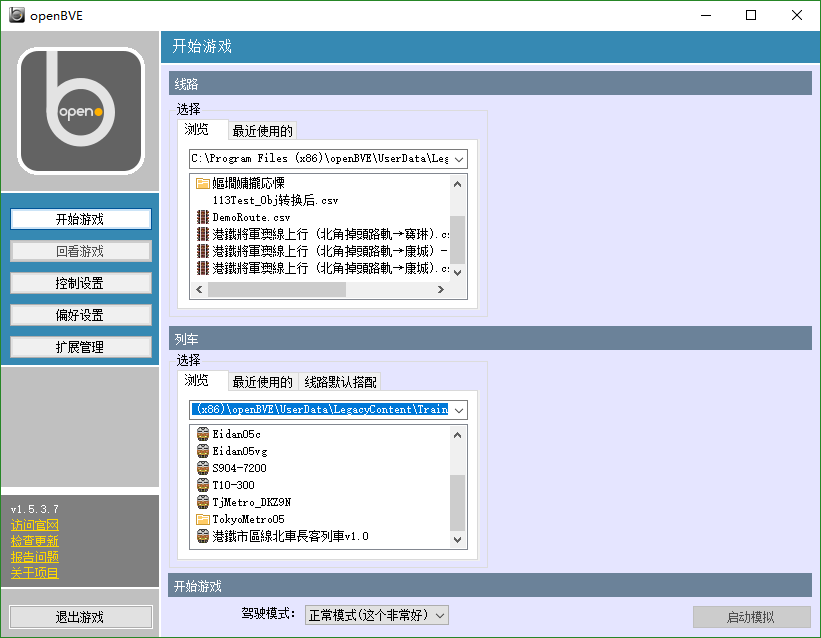Select DemoRoute.csv in route list
The width and height of the screenshot is (821, 638).
click(x=251, y=217)
